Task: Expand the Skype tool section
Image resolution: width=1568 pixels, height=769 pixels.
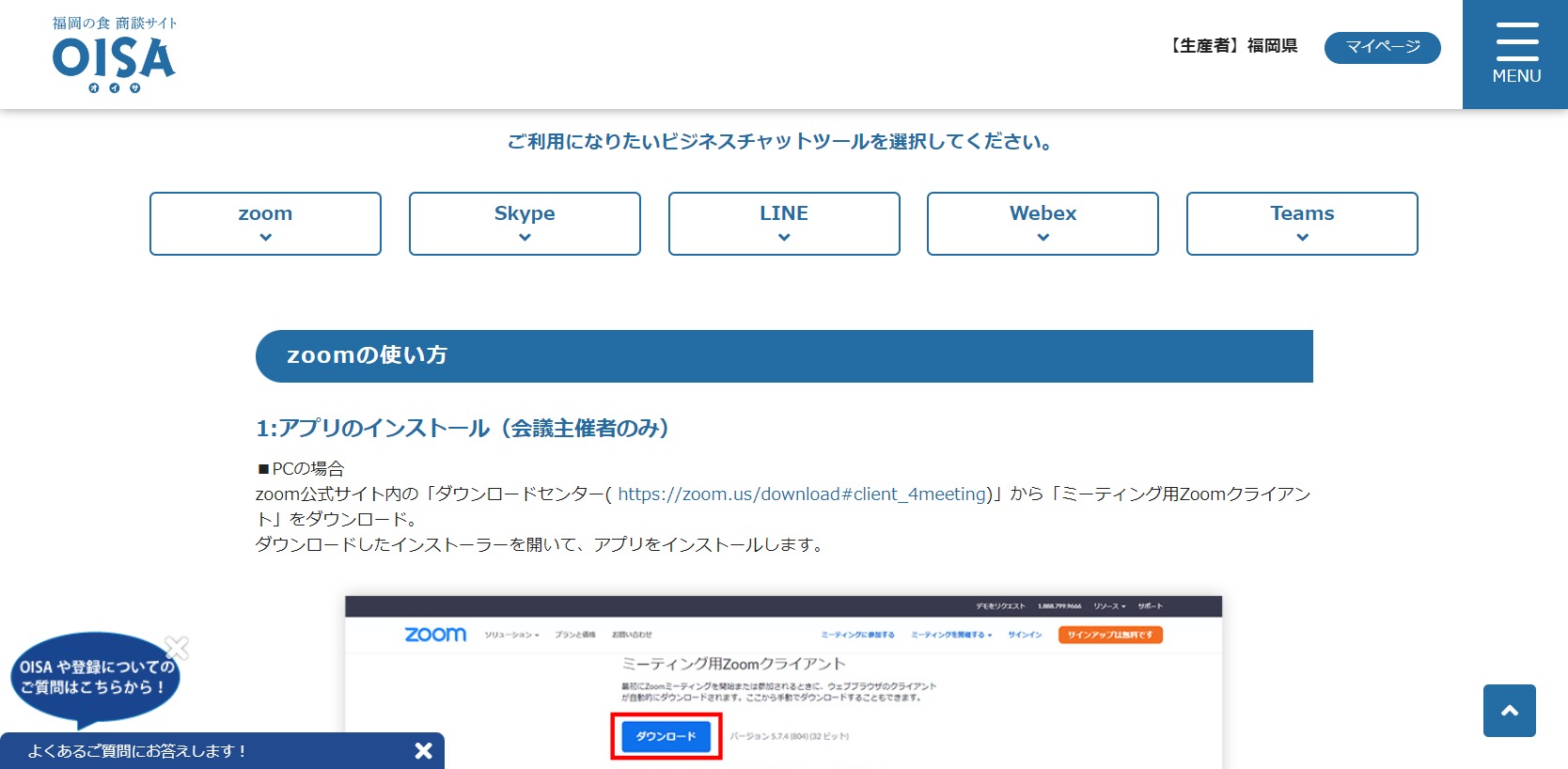Action: click(525, 224)
